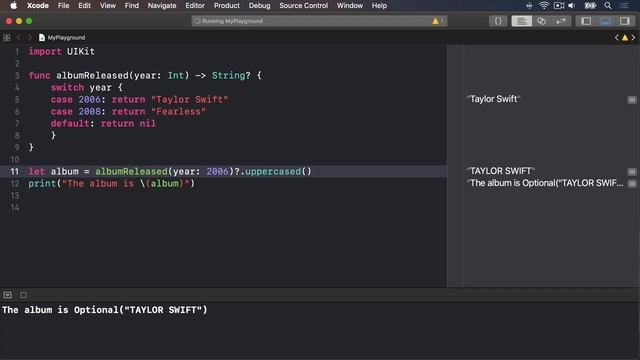Show Quick Look for "Taylor Swift" result
The width and height of the screenshot is (640, 360).
tap(632, 100)
